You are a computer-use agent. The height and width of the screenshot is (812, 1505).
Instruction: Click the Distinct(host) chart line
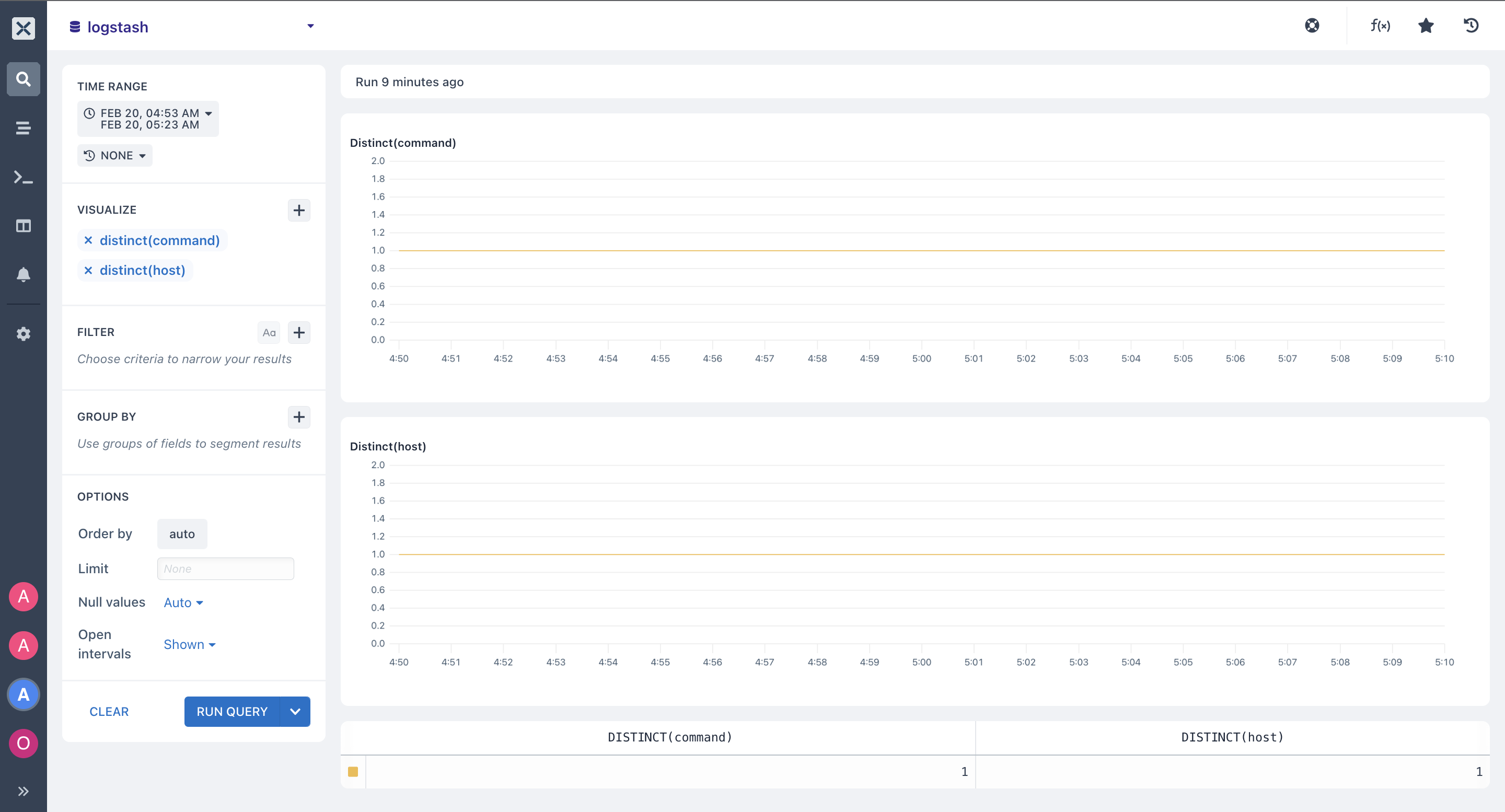point(921,554)
